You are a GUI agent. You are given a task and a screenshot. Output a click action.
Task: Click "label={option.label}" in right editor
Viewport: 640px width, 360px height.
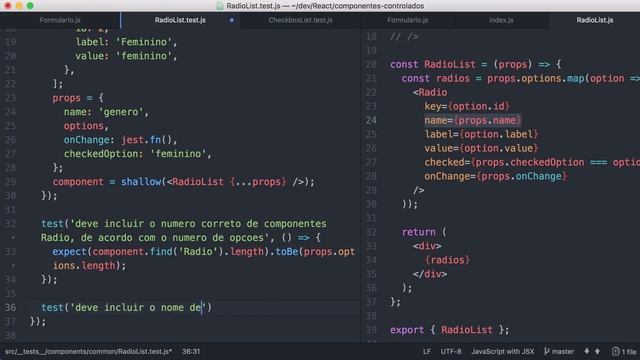pyautogui.click(x=481, y=134)
